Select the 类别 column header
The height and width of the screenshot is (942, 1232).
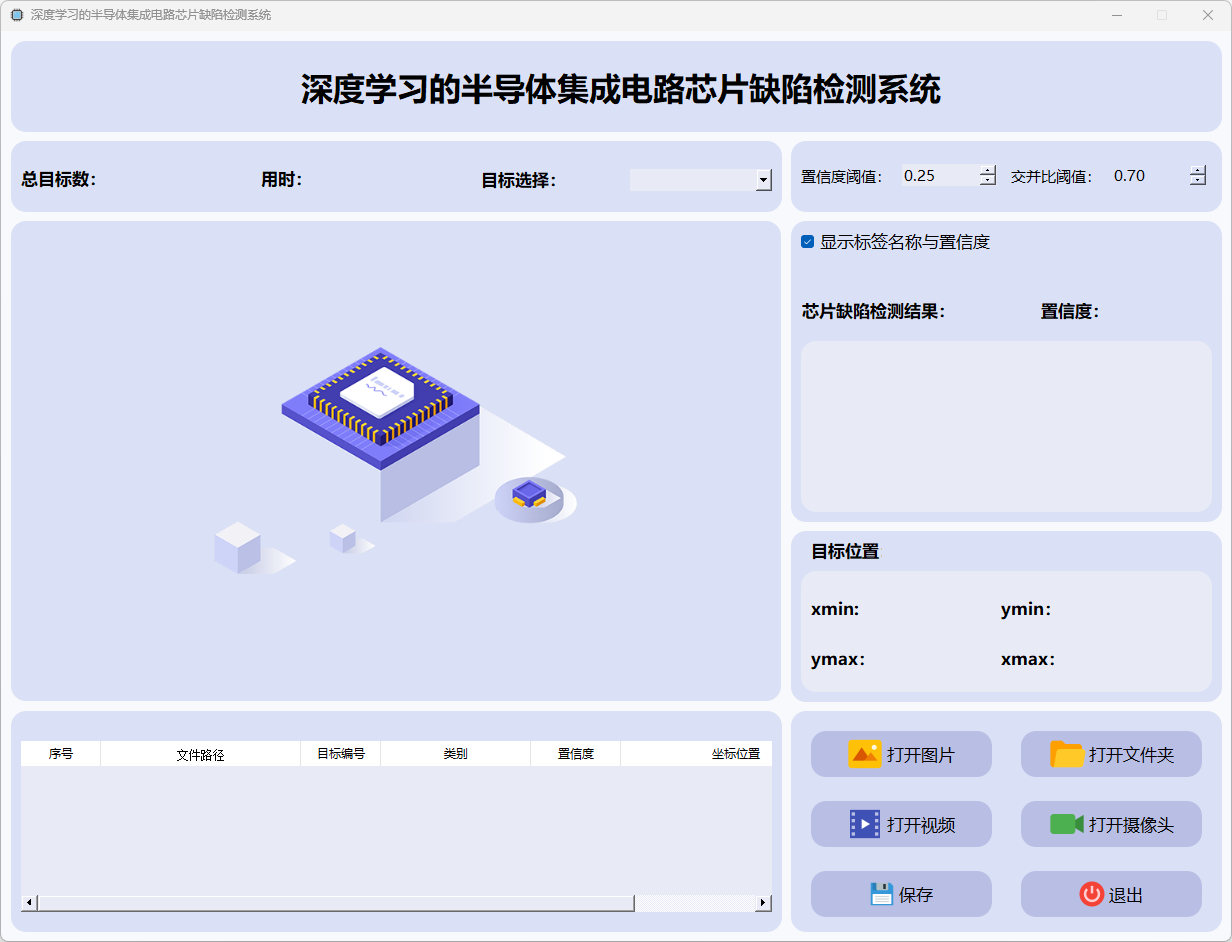coord(455,754)
